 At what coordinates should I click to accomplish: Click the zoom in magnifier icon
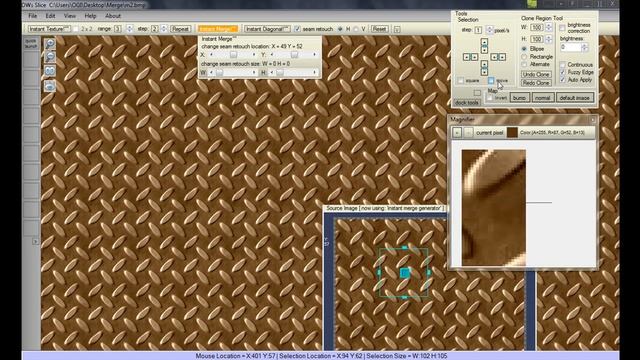tap(49, 43)
